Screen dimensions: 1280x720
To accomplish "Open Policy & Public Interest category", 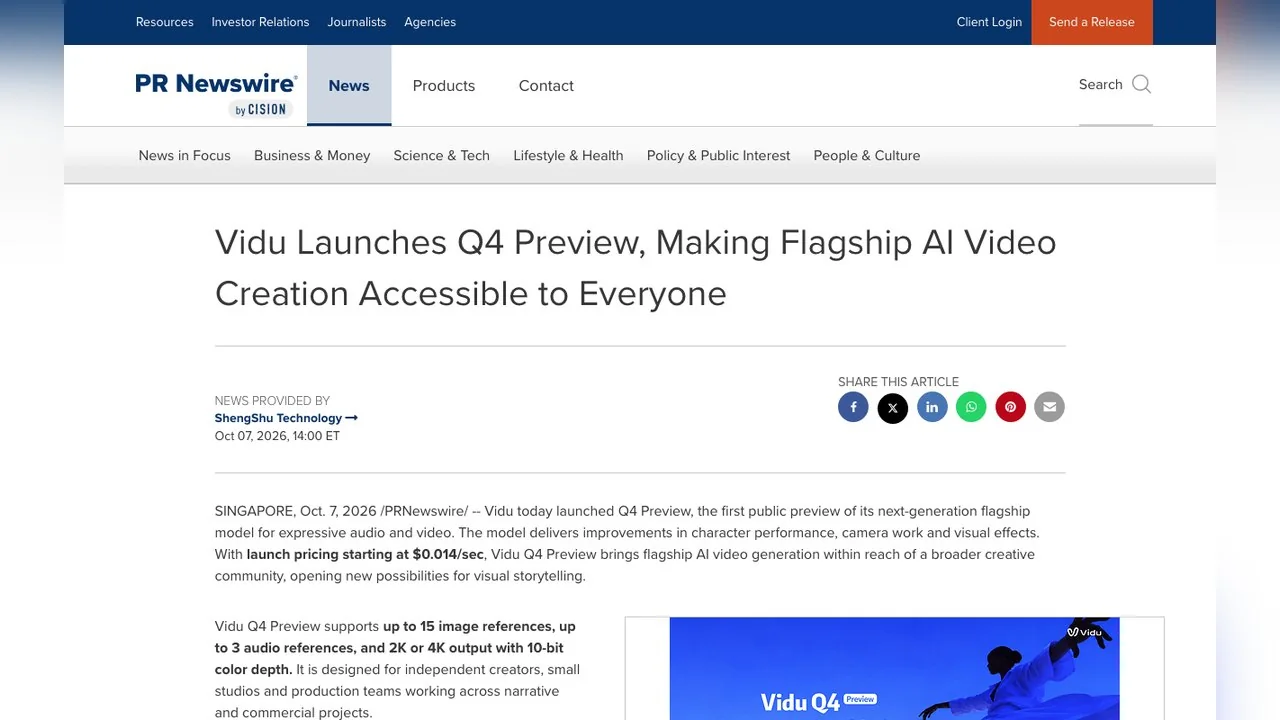I will (x=718, y=155).
